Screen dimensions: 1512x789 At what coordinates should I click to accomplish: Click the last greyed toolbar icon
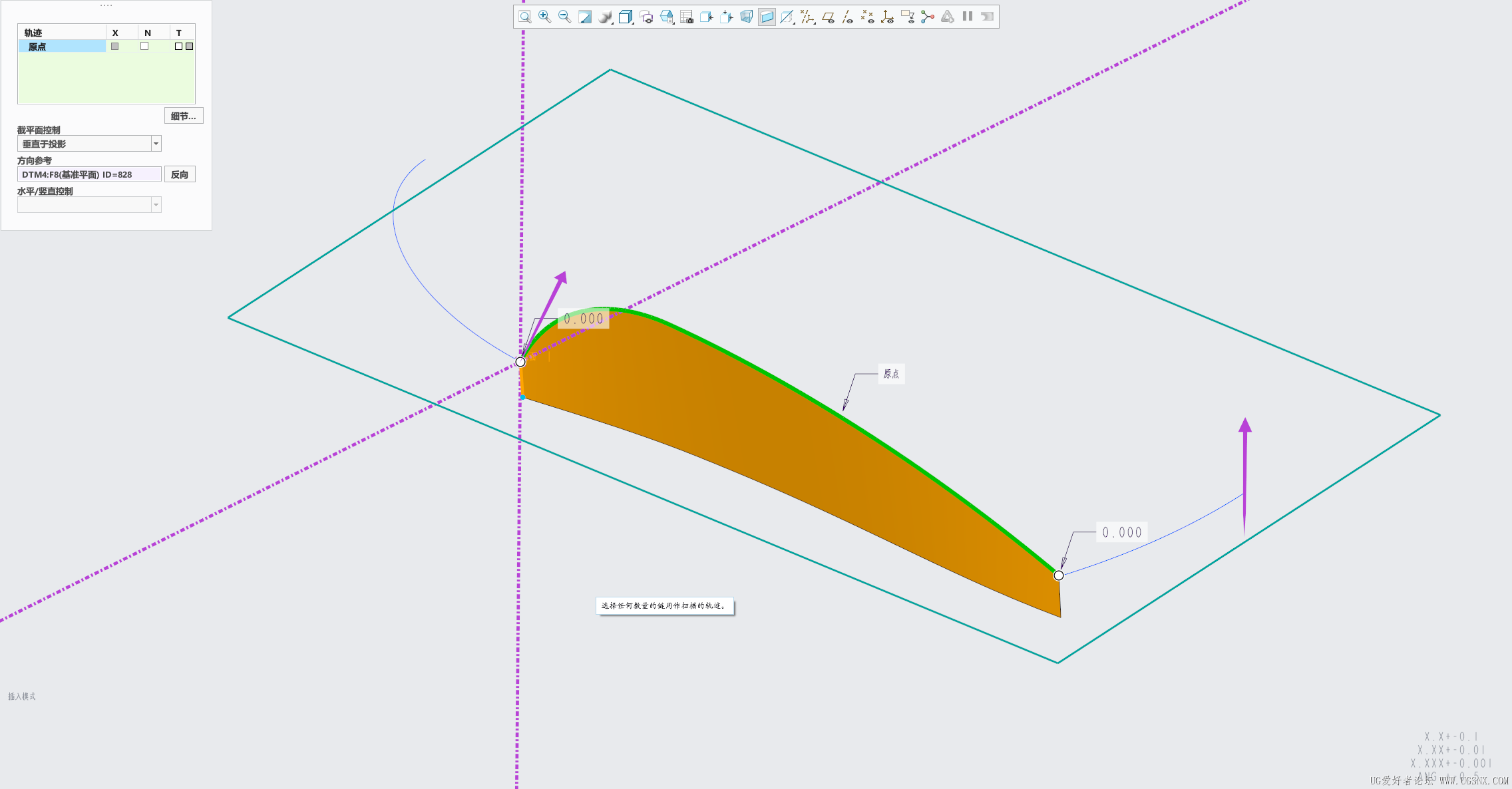[988, 17]
